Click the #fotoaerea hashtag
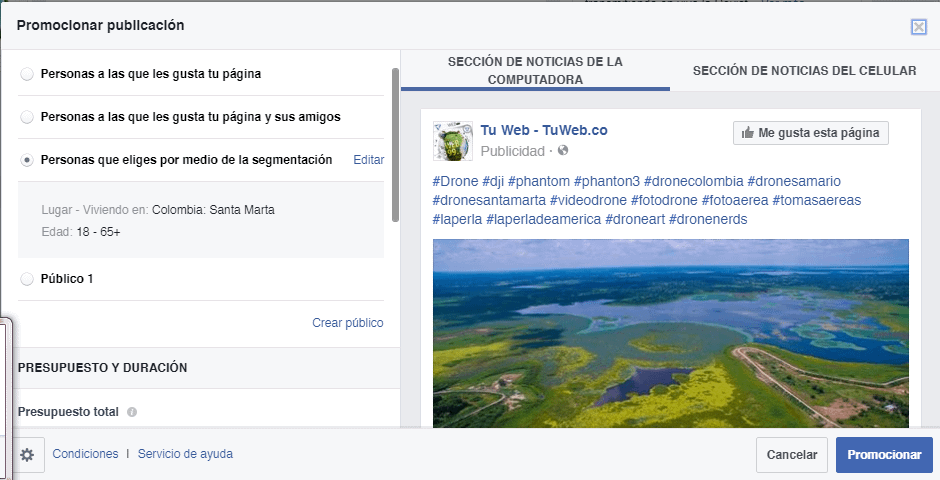The image size is (940, 480). [735, 200]
